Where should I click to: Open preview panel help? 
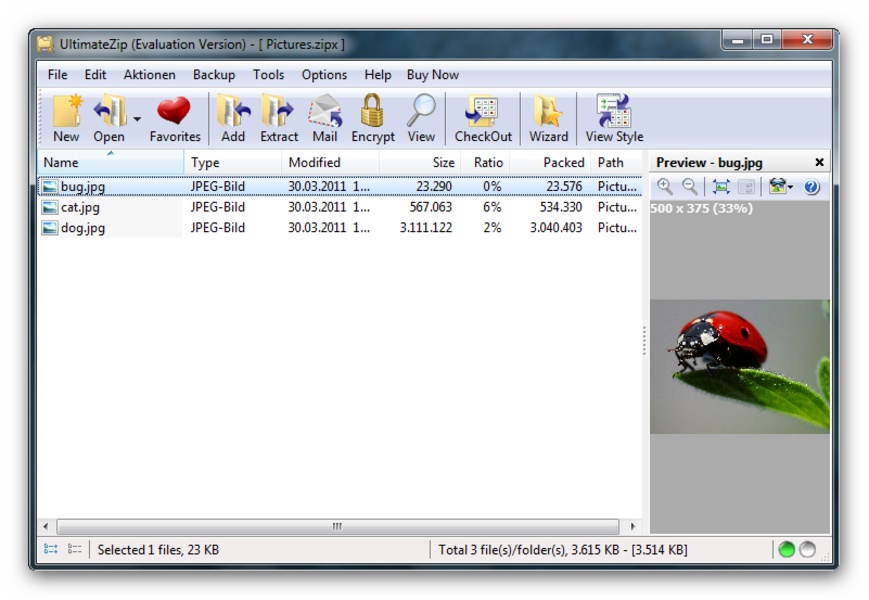pyautogui.click(x=811, y=187)
